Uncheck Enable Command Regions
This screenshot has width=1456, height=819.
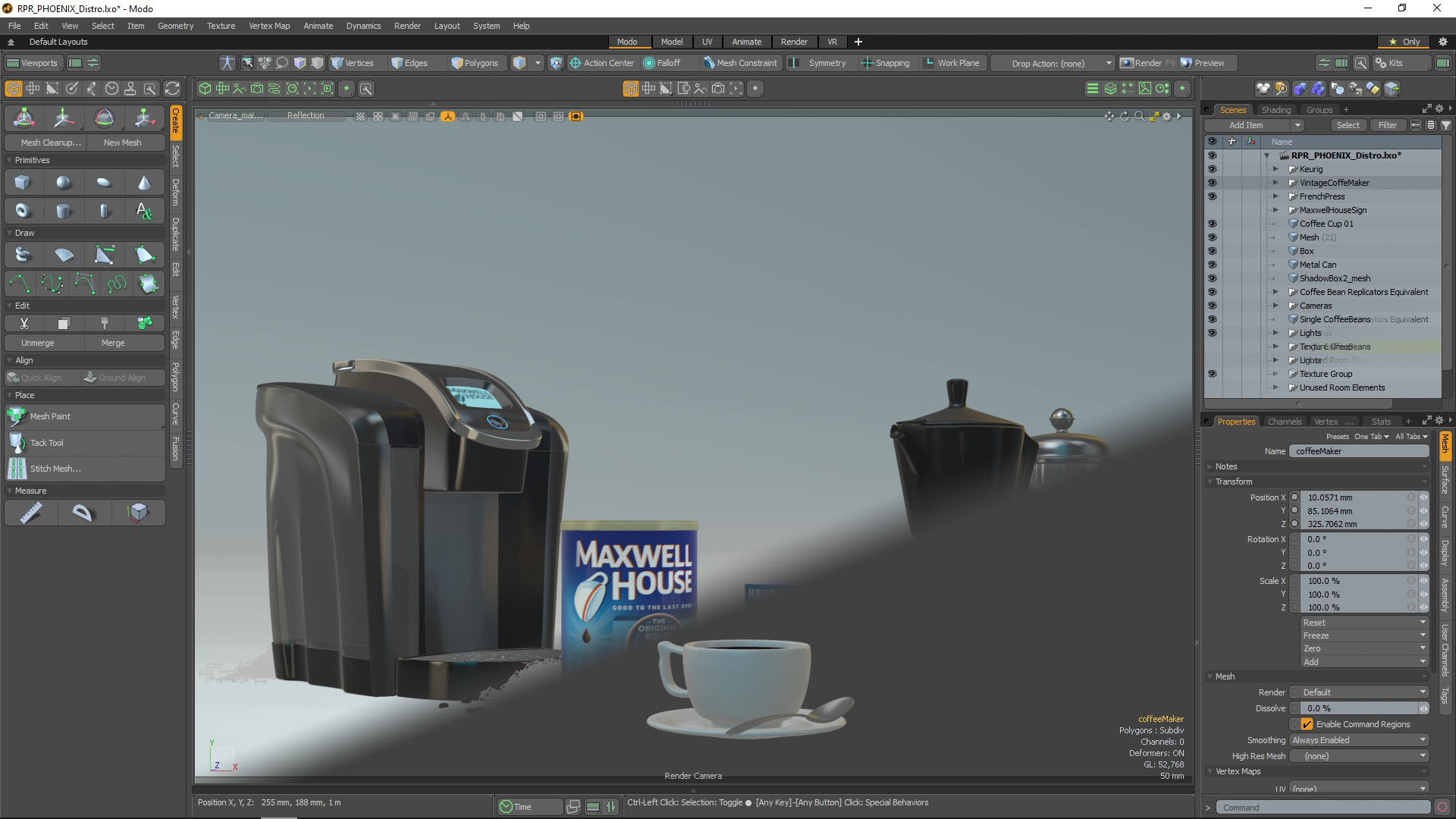pyautogui.click(x=1306, y=724)
